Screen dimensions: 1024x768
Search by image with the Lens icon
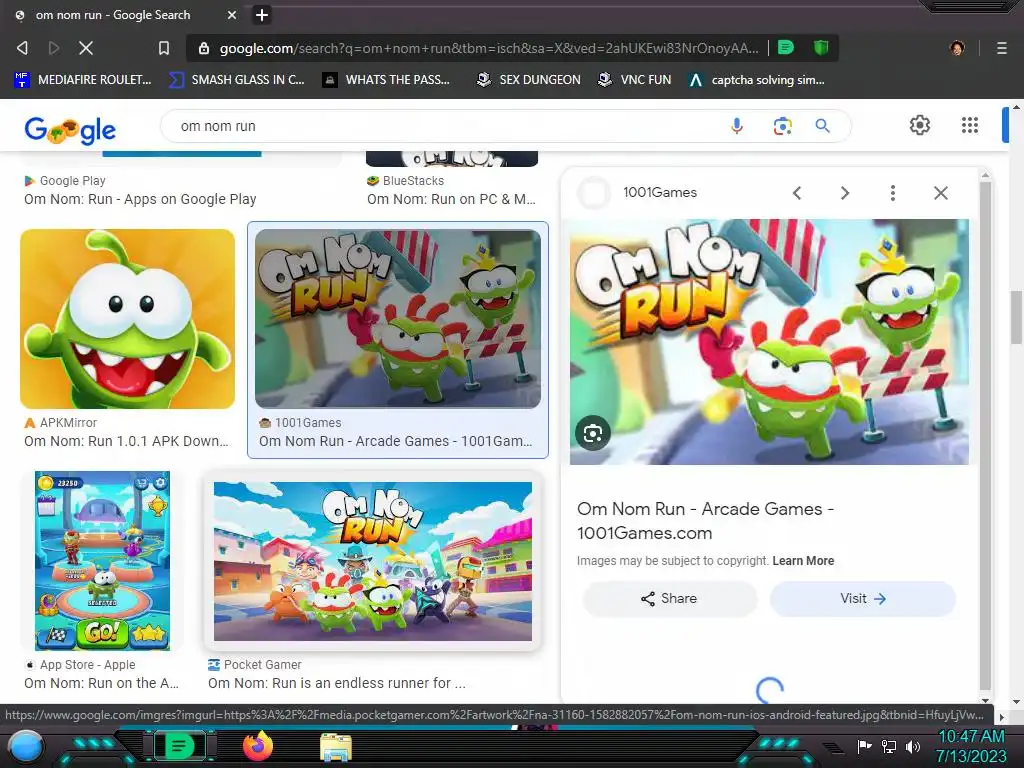click(782, 125)
